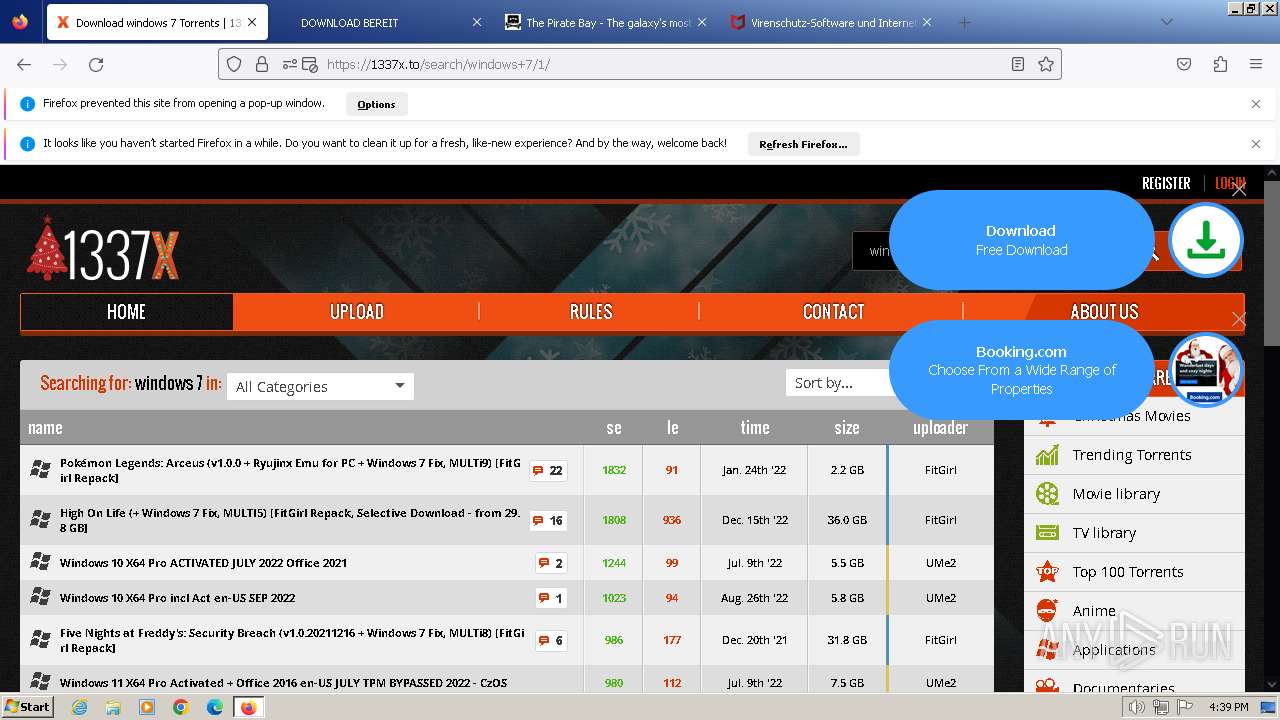Click the Start button
The height and width of the screenshot is (720, 1280).
(x=27, y=707)
